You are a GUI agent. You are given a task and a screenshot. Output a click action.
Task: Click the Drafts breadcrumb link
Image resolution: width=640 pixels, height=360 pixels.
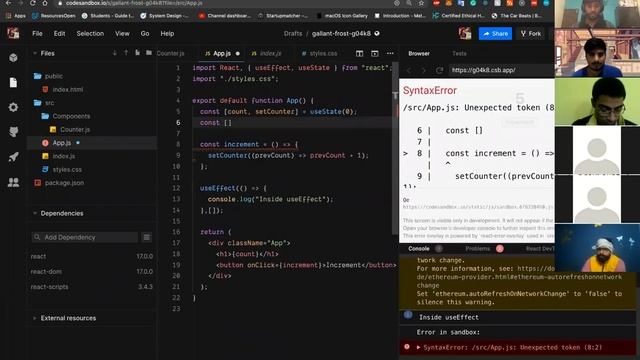tap(293, 33)
